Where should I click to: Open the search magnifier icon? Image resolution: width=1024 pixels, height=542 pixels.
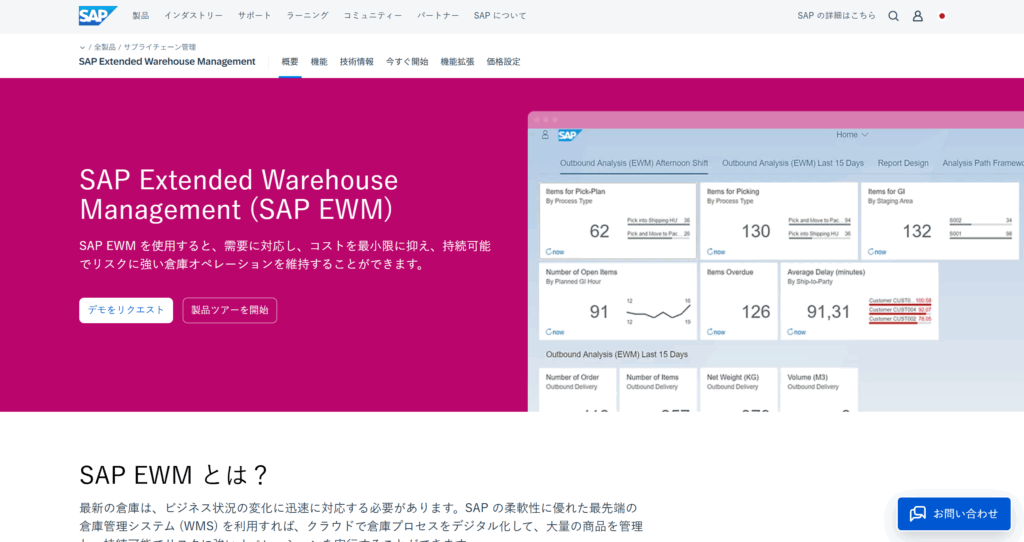pos(893,16)
